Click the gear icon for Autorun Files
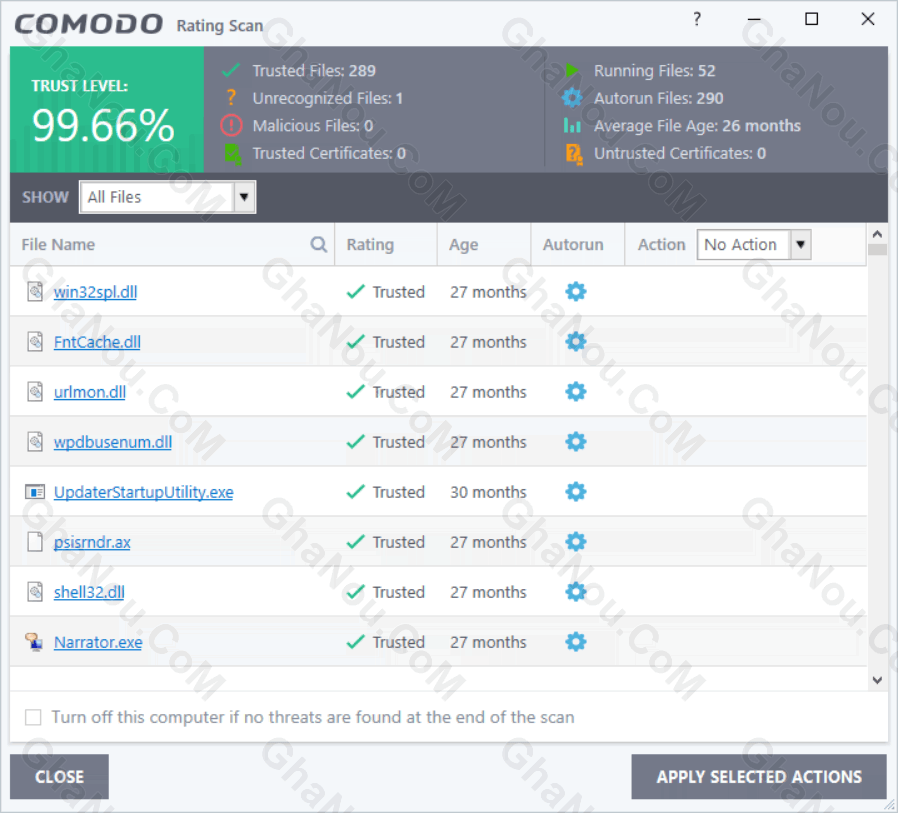 pos(572,98)
